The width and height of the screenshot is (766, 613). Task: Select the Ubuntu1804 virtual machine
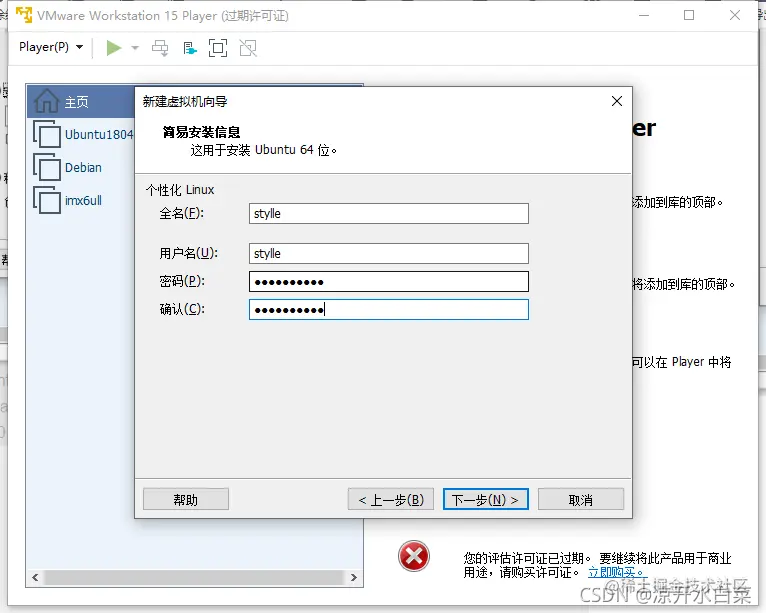(99, 134)
